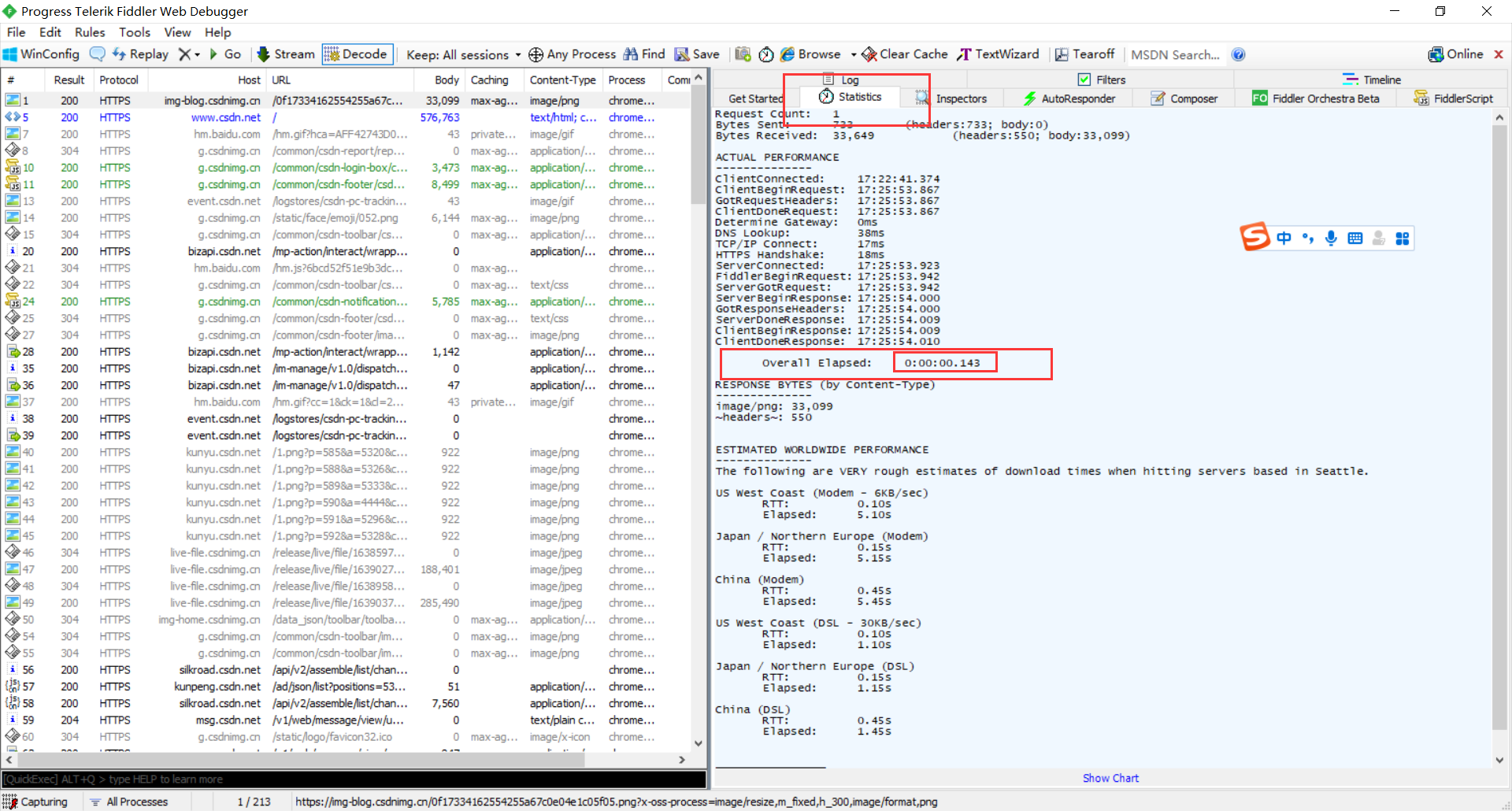Open the Edit menu
1512x811 pixels.
coord(50,32)
